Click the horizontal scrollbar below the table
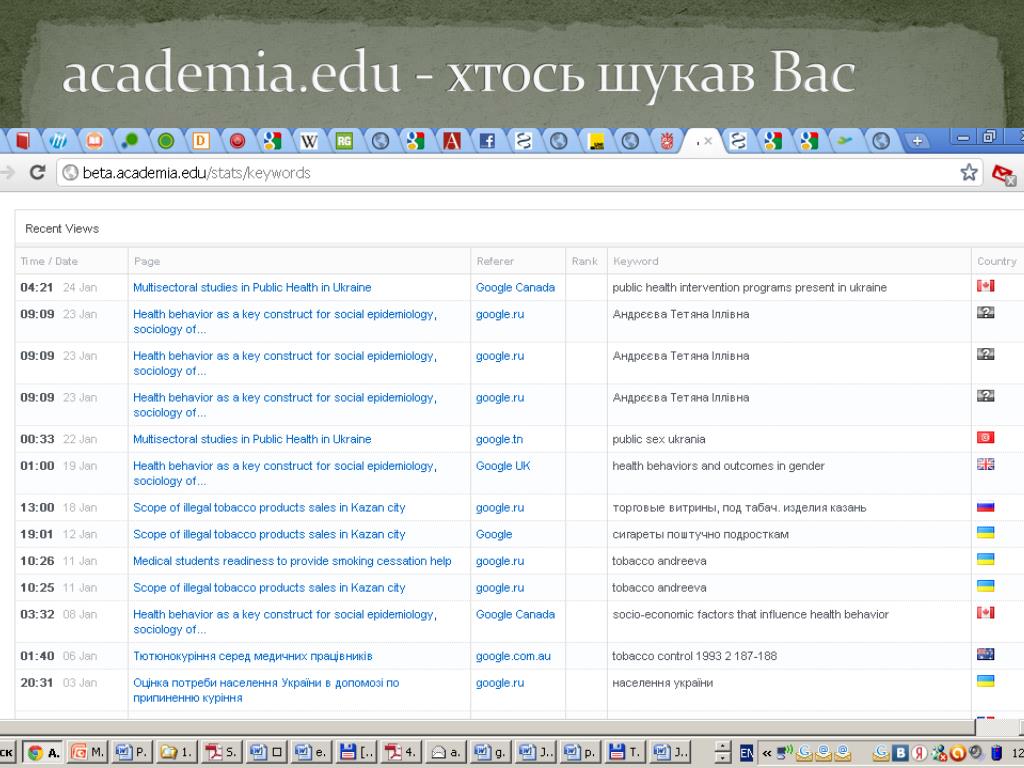This screenshot has width=1024, height=768. [x=487, y=727]
